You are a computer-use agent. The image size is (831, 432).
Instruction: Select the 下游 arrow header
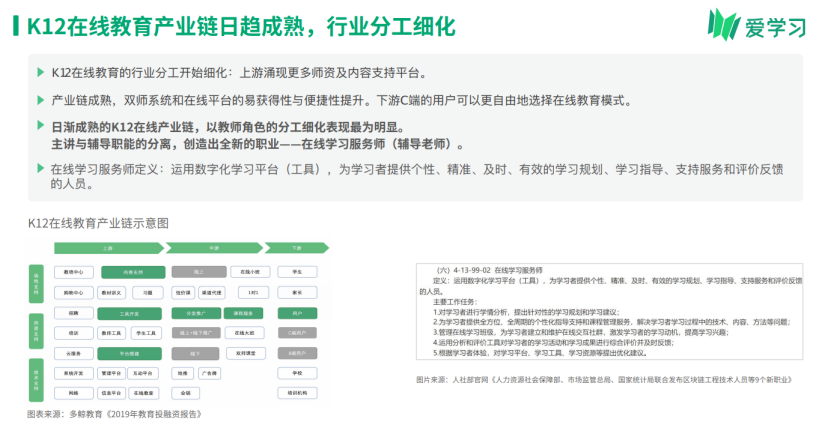coord(297,247)
